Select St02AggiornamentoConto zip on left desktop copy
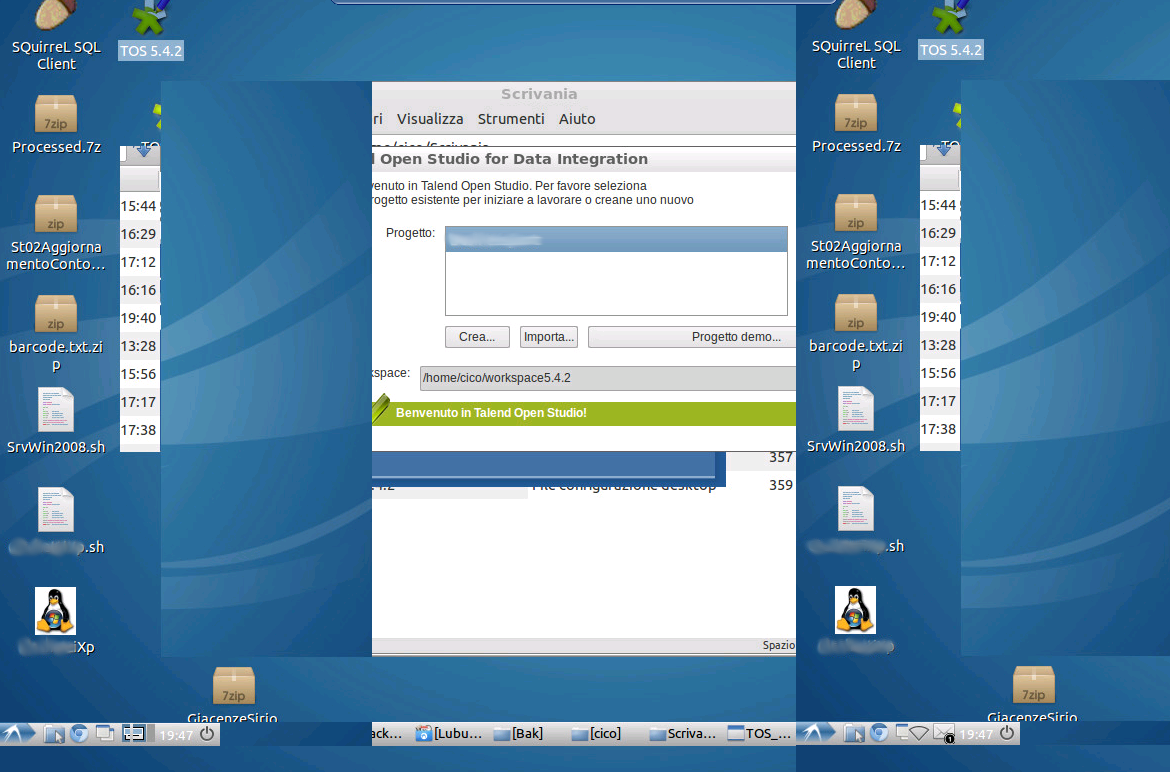This screenshot has height=772, width=1170. point(56,233)
